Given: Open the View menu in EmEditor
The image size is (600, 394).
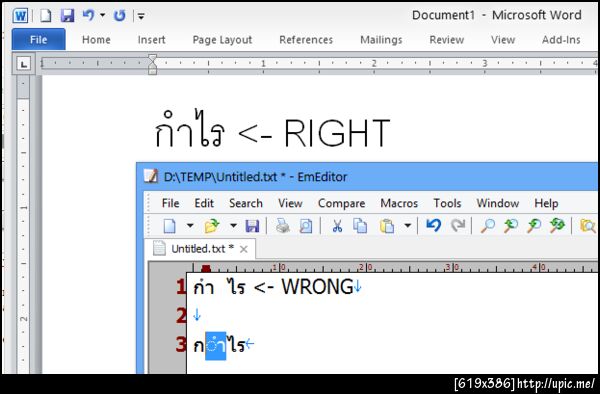Looking at the screenshot, I should click(x=290, y=203).
